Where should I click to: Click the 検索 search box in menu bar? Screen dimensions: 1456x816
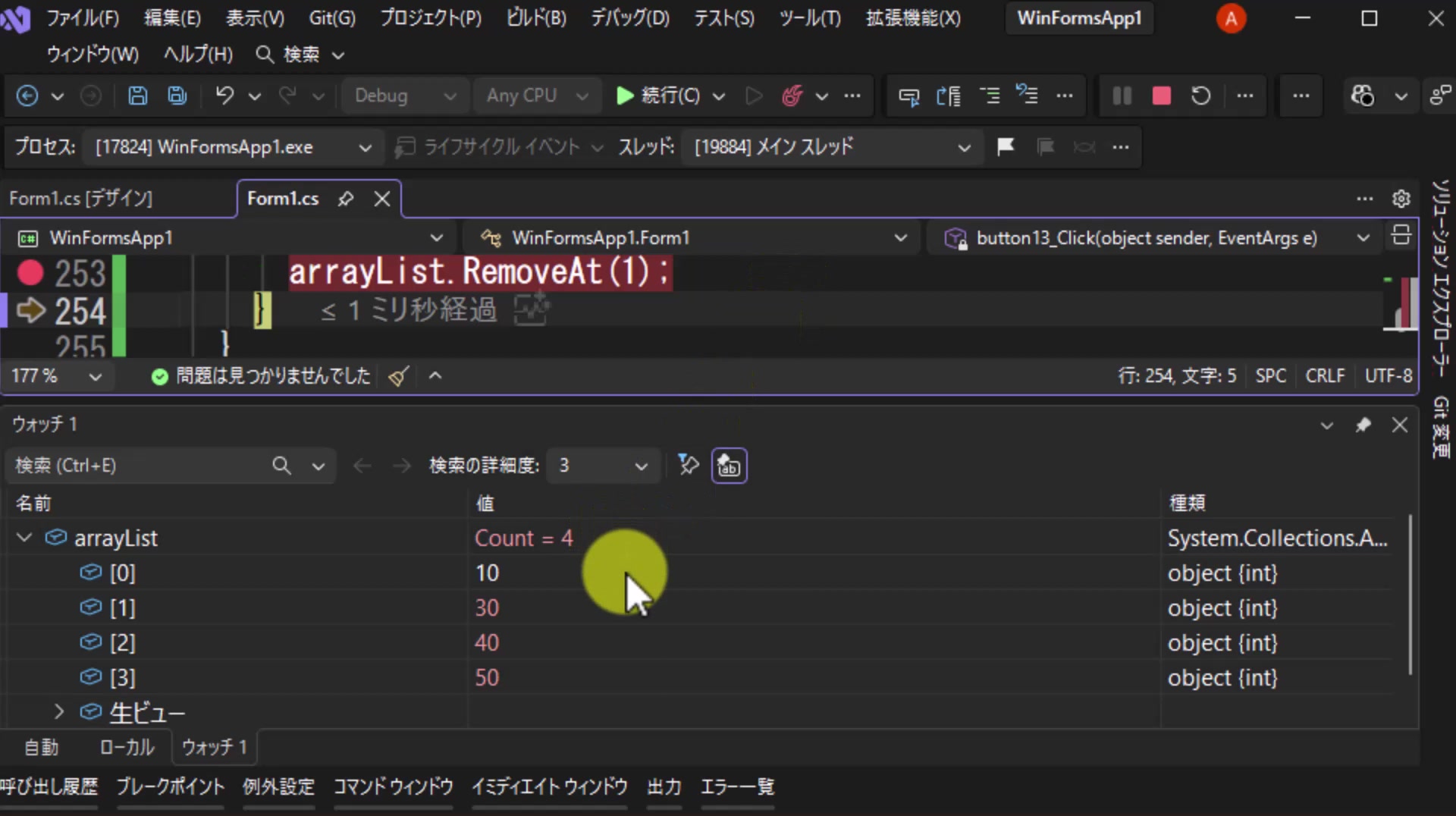click(300, 55)
